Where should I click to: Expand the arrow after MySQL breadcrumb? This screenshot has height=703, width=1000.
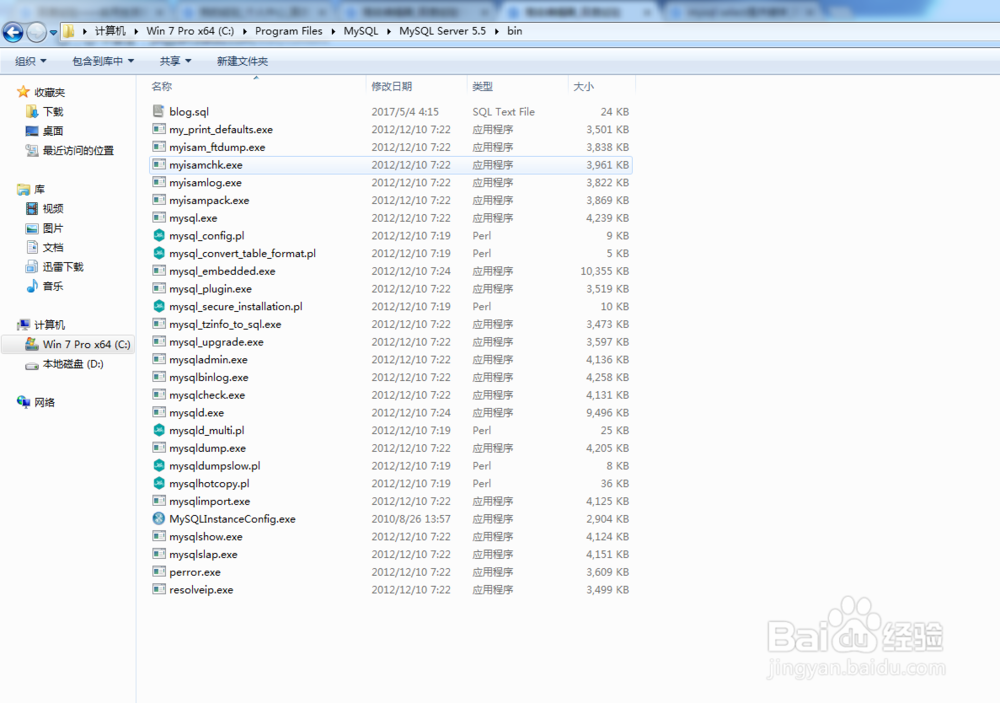388,31
